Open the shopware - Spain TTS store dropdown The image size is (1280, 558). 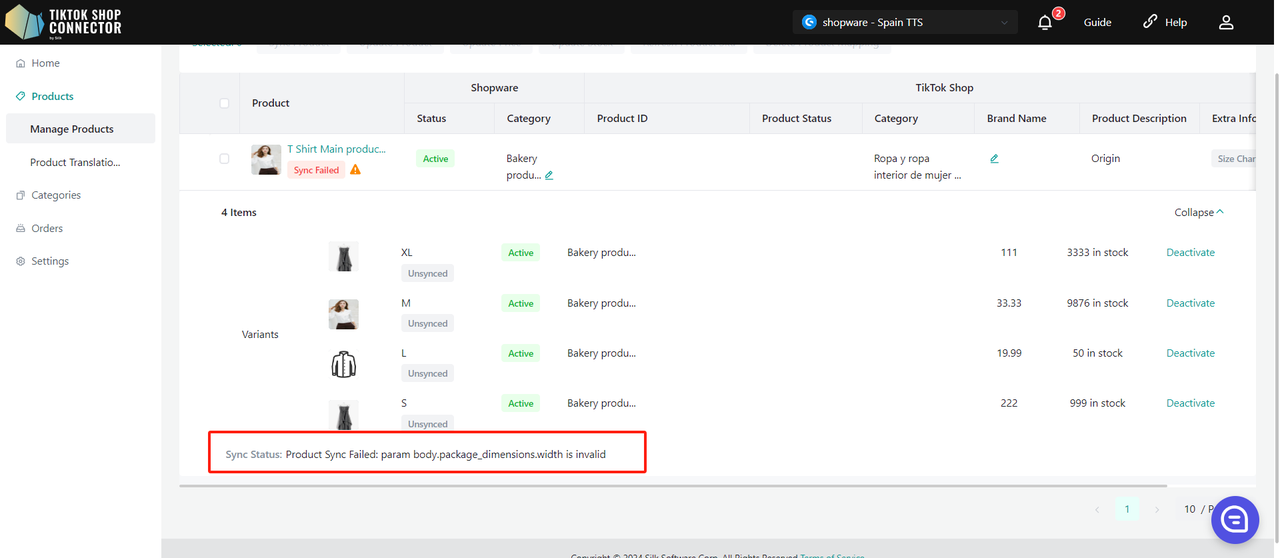[x=904, y=22]
